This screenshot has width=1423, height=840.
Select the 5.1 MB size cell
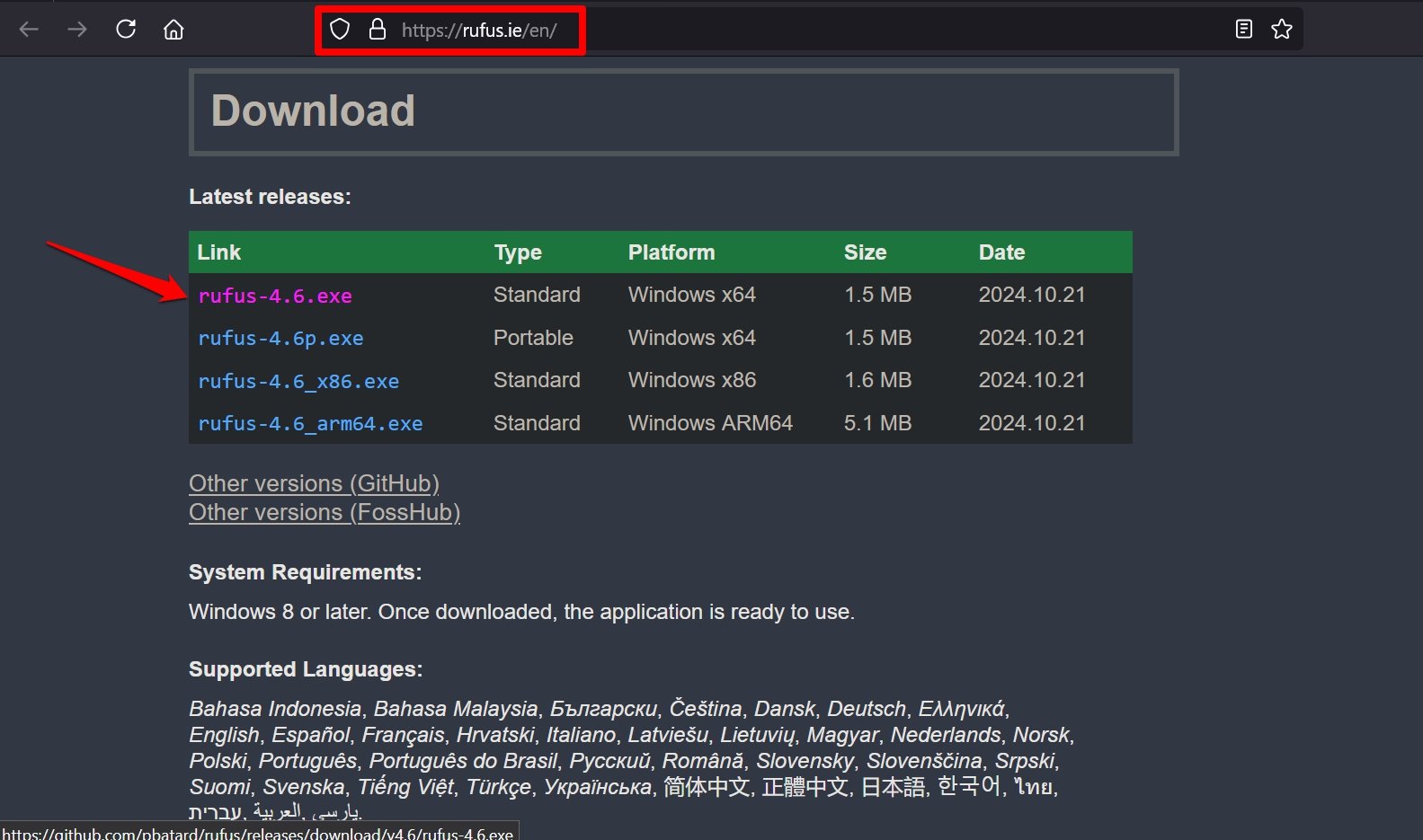click(877, 423)
